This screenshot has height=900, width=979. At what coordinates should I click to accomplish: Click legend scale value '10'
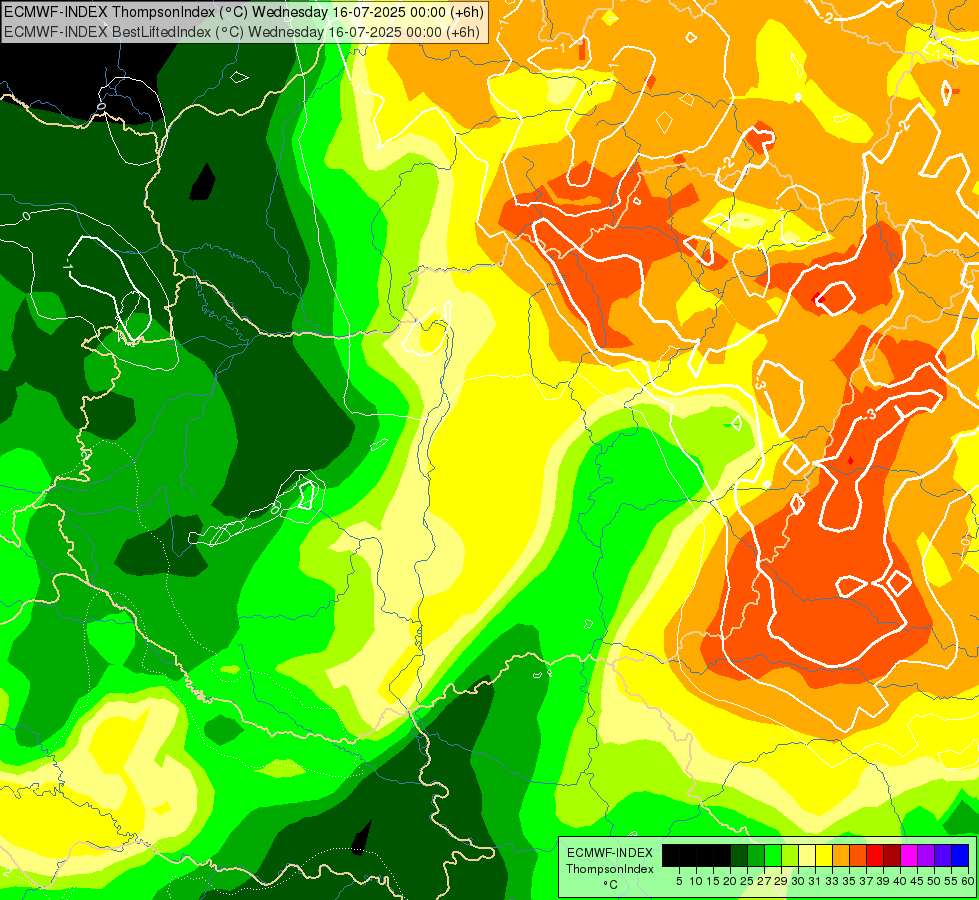click(696, 881)
